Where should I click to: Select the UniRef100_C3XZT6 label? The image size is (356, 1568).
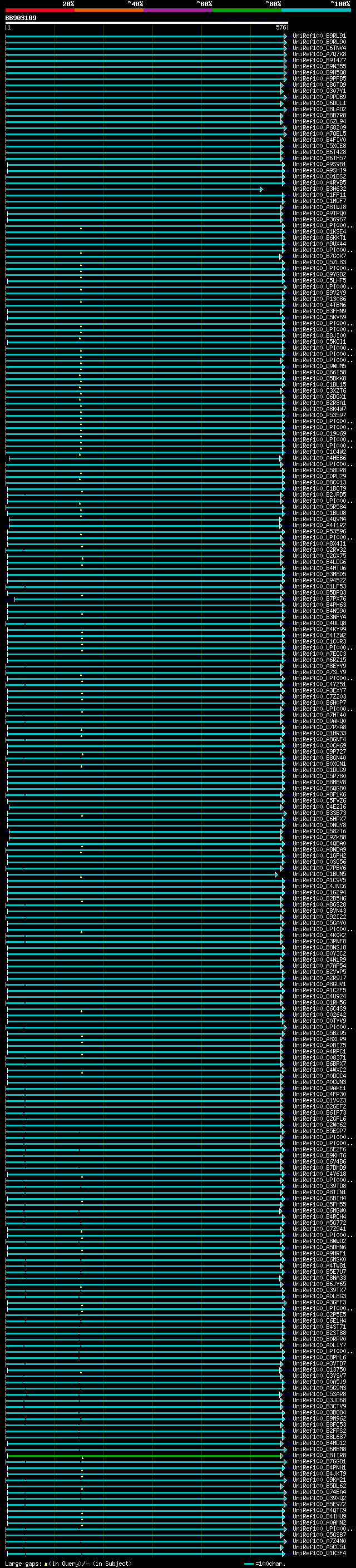319,391
